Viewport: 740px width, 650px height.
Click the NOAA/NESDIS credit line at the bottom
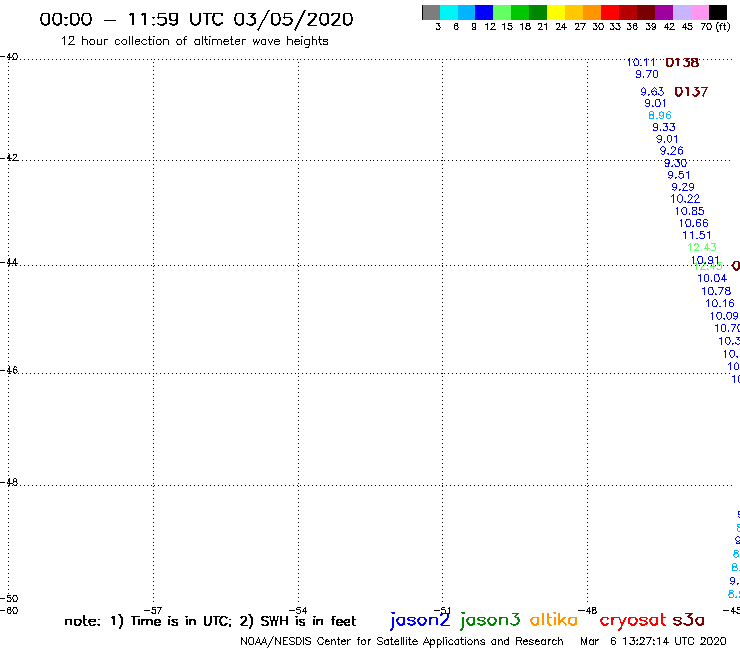(402, 642)
